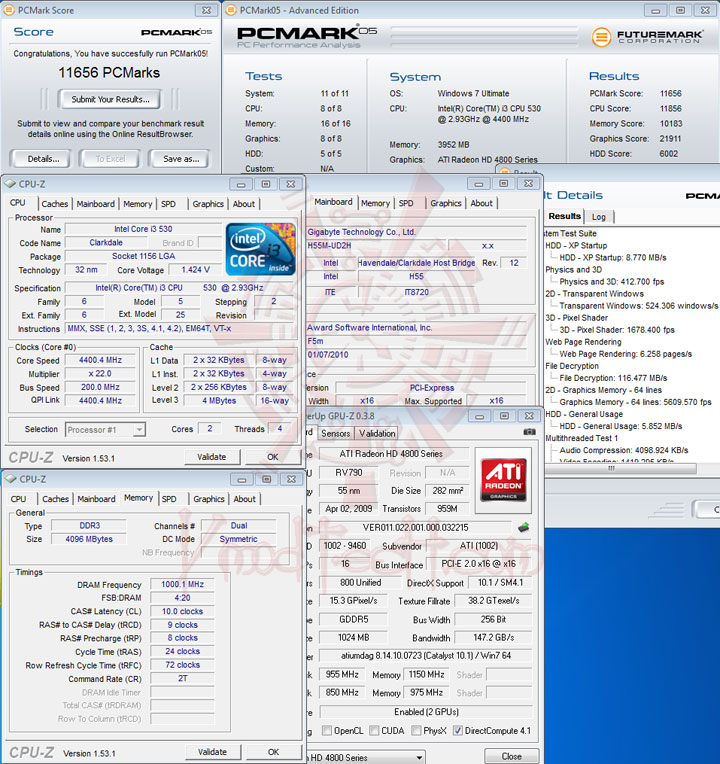
Task: Close the GPU-Z window with X
Action: pos(529,416)
